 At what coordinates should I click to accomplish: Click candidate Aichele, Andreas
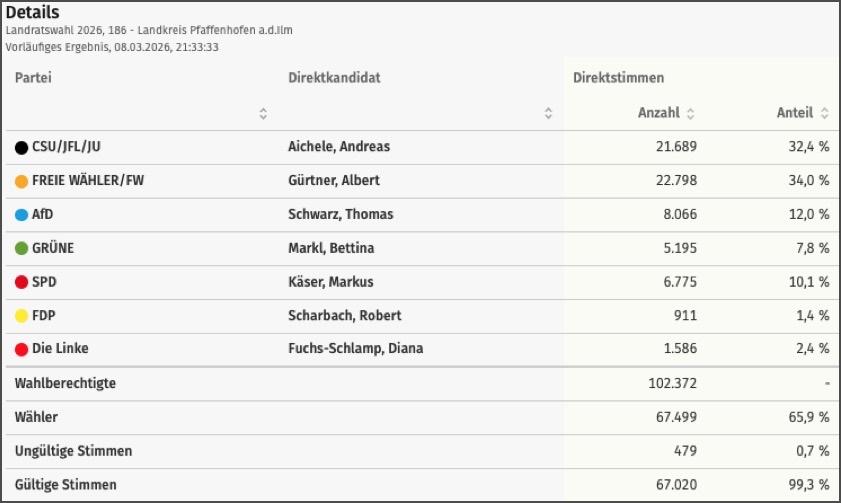(x=339, y=147)
